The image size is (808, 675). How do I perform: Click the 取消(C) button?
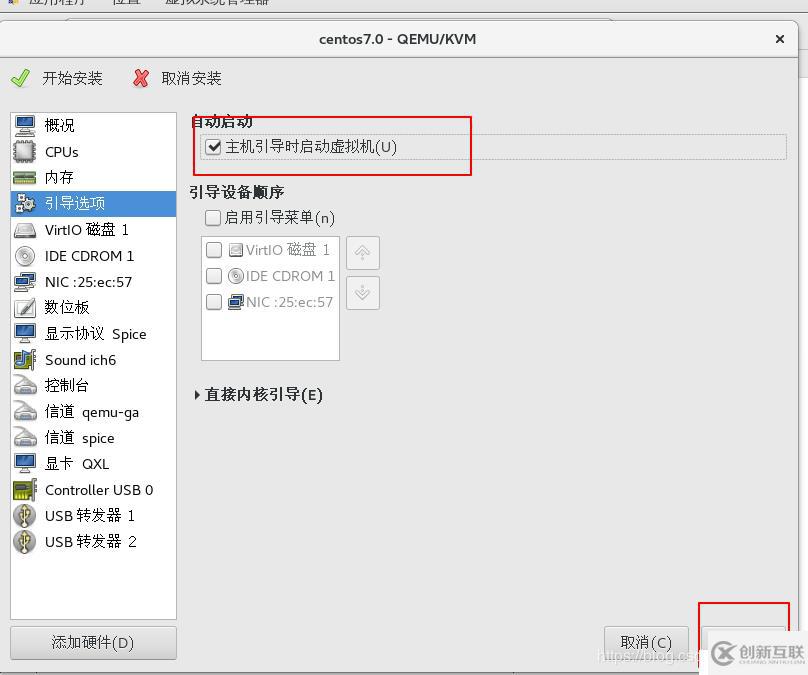646,643
